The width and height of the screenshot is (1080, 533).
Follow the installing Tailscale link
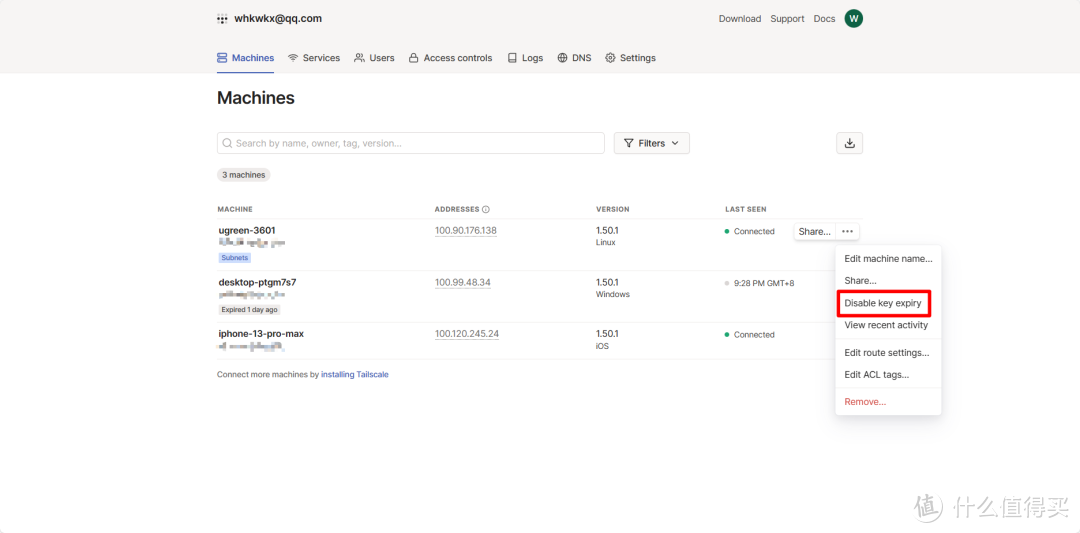354,375
